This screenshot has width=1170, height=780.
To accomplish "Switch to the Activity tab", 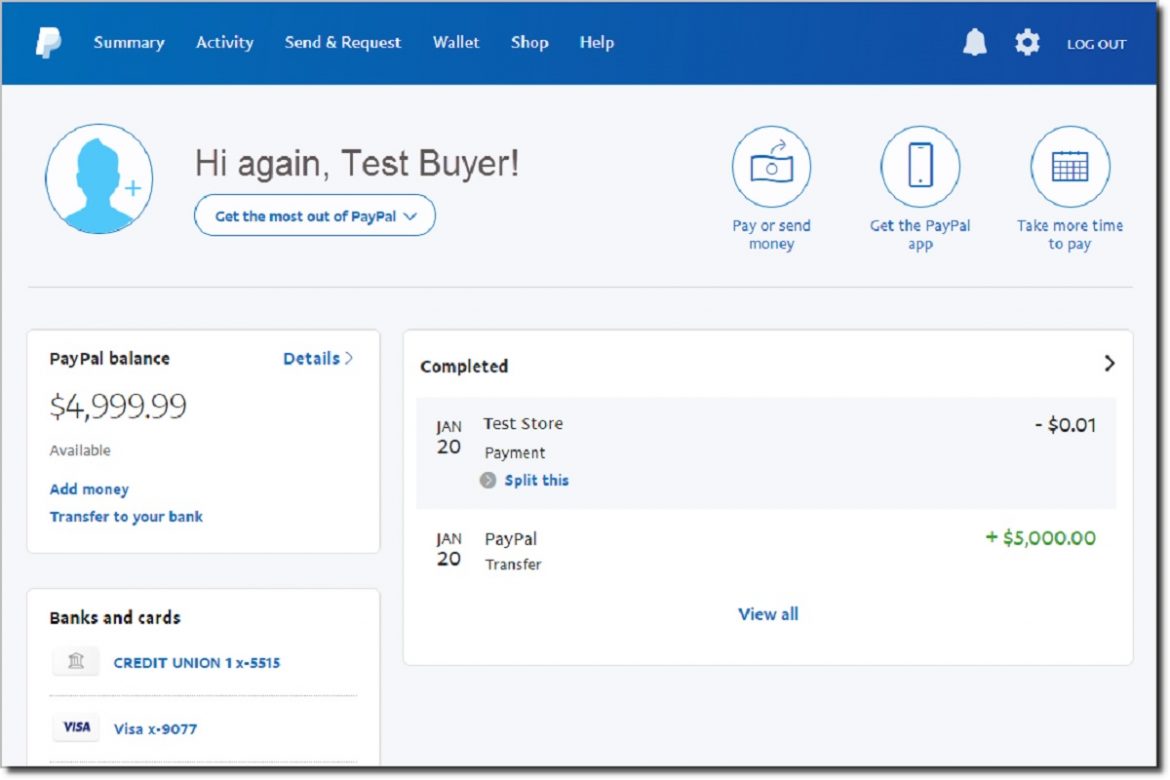I will [x=224, y=42].
